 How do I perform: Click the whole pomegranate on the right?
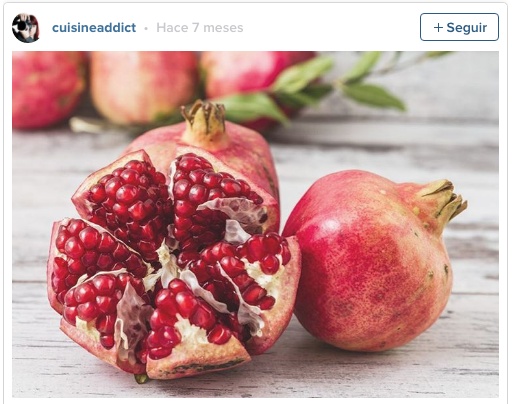(x=373, y=260)
